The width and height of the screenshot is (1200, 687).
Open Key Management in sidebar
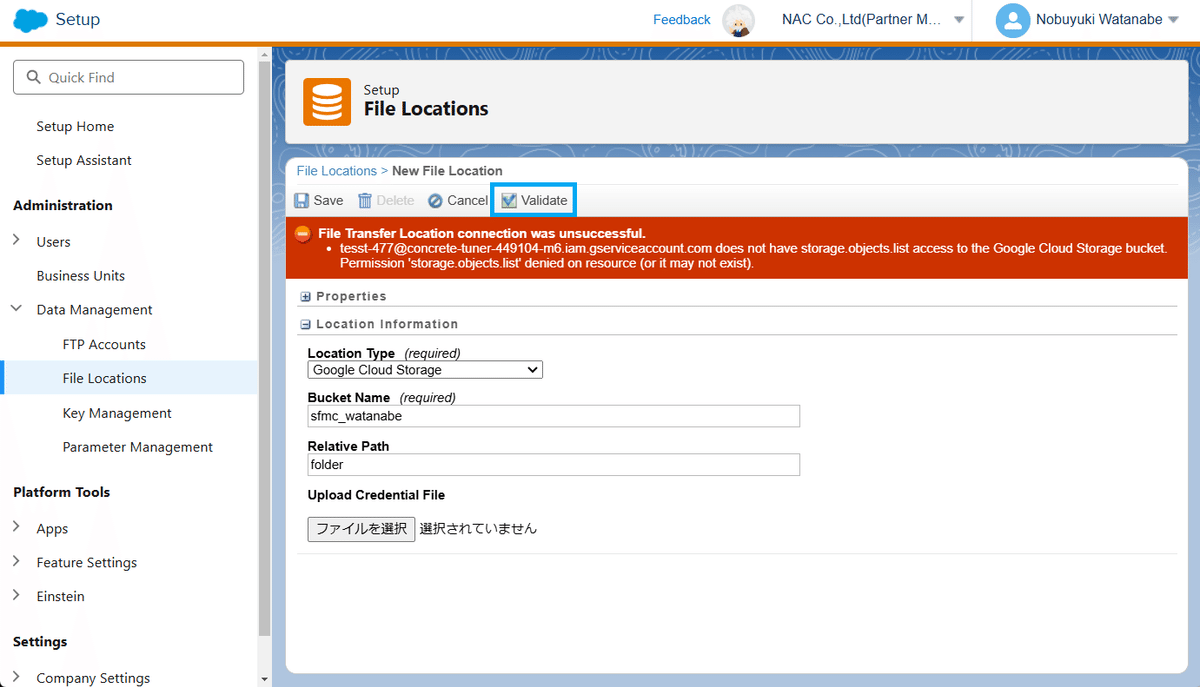(117, 413)
